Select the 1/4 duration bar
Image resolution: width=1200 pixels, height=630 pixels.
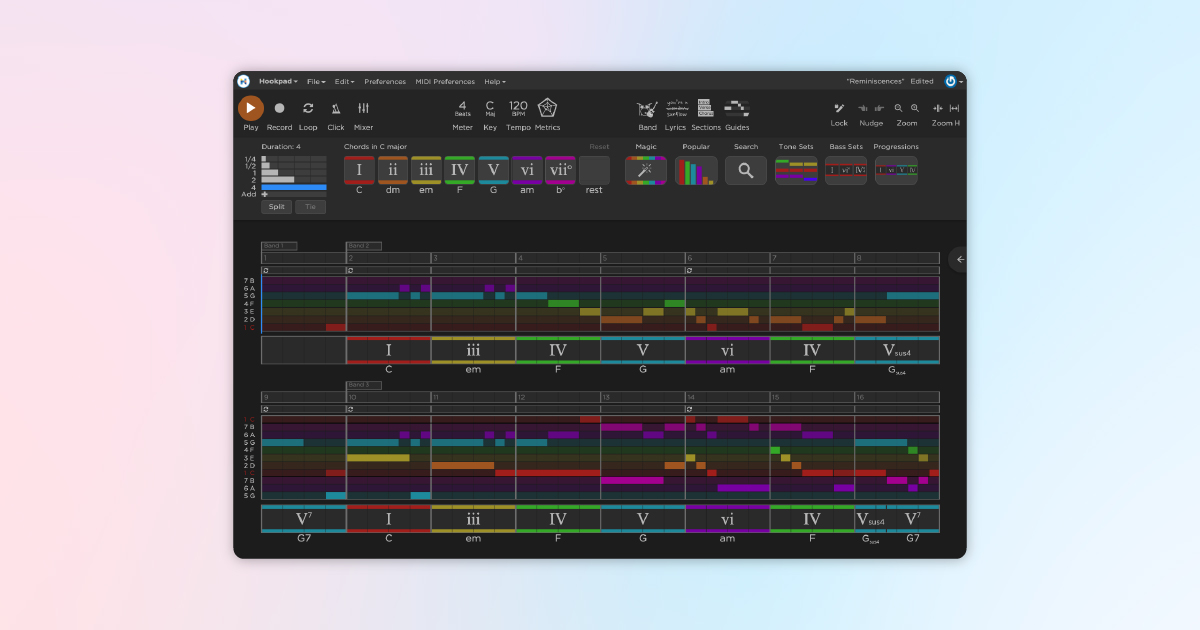click(x=264, y=158)
